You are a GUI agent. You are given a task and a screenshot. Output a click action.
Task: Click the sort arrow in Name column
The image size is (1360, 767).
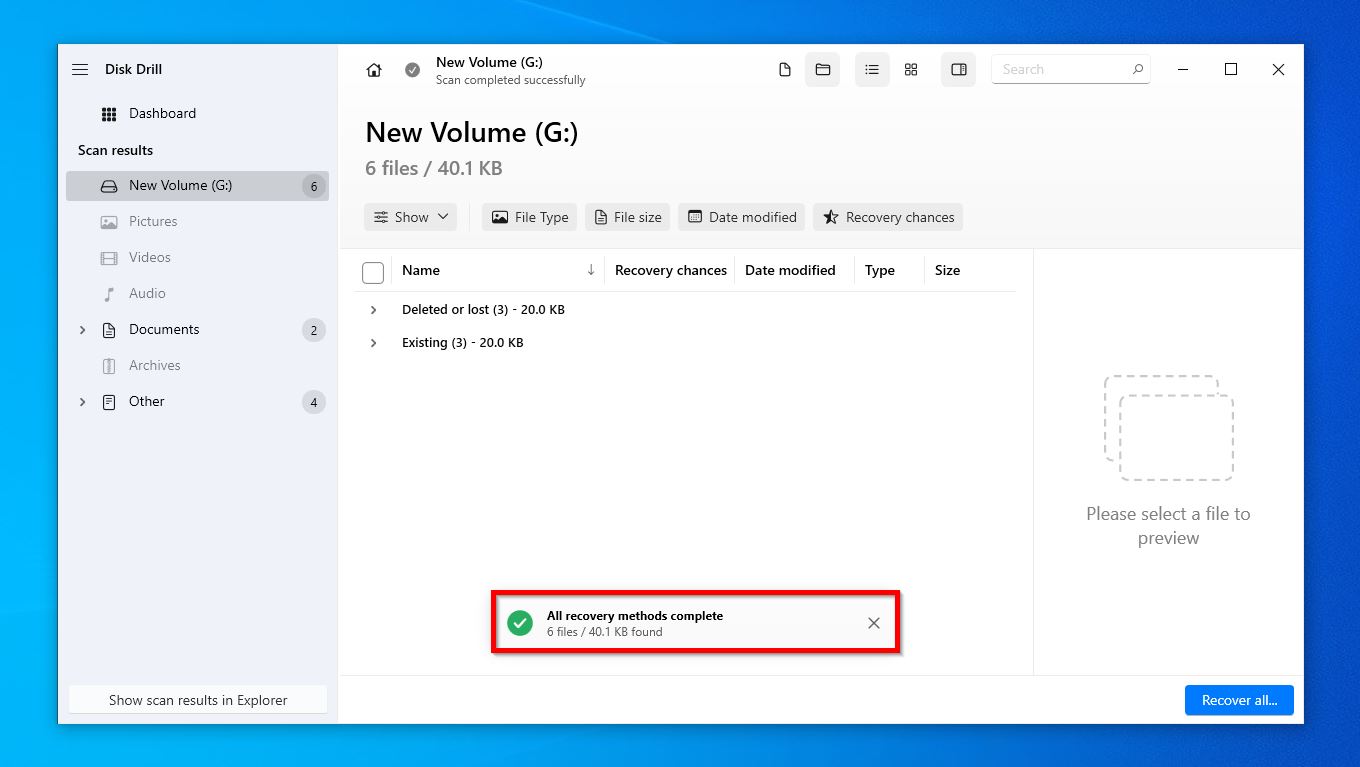pyautogui.click(x=591, y=270)
